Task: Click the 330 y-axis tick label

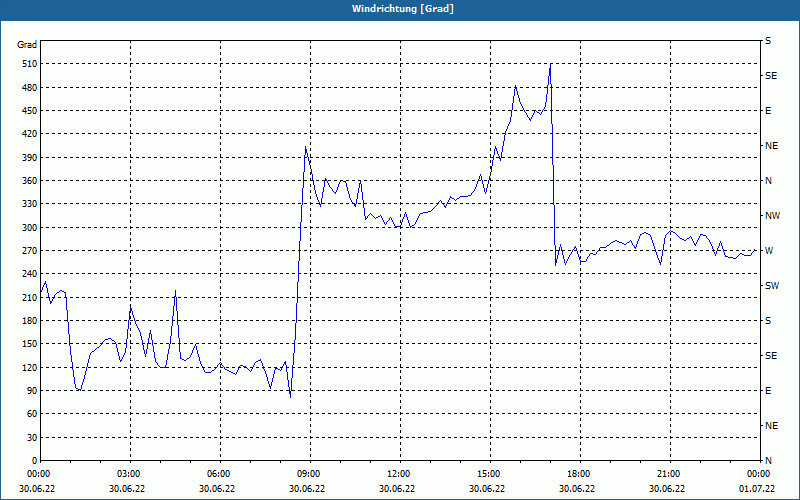Action: coord(30,204)
